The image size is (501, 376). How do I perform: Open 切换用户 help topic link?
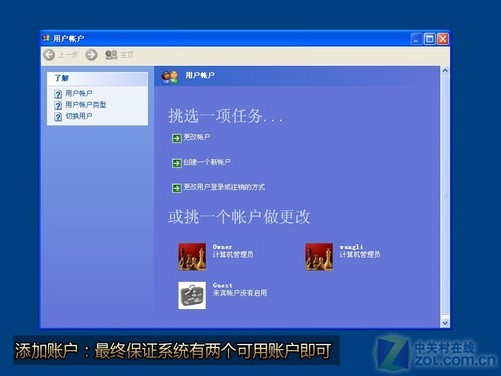(x=79, y=116)
